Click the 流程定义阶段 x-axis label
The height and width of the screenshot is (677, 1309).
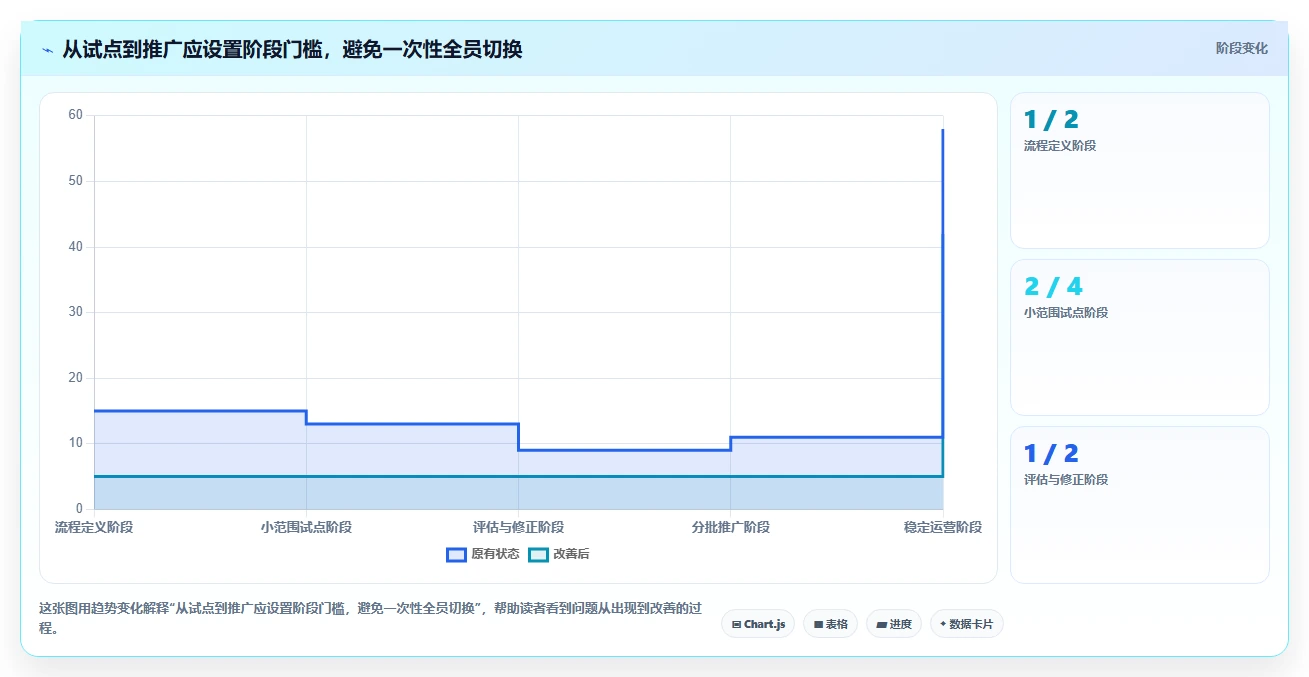[x=94, y=527]
